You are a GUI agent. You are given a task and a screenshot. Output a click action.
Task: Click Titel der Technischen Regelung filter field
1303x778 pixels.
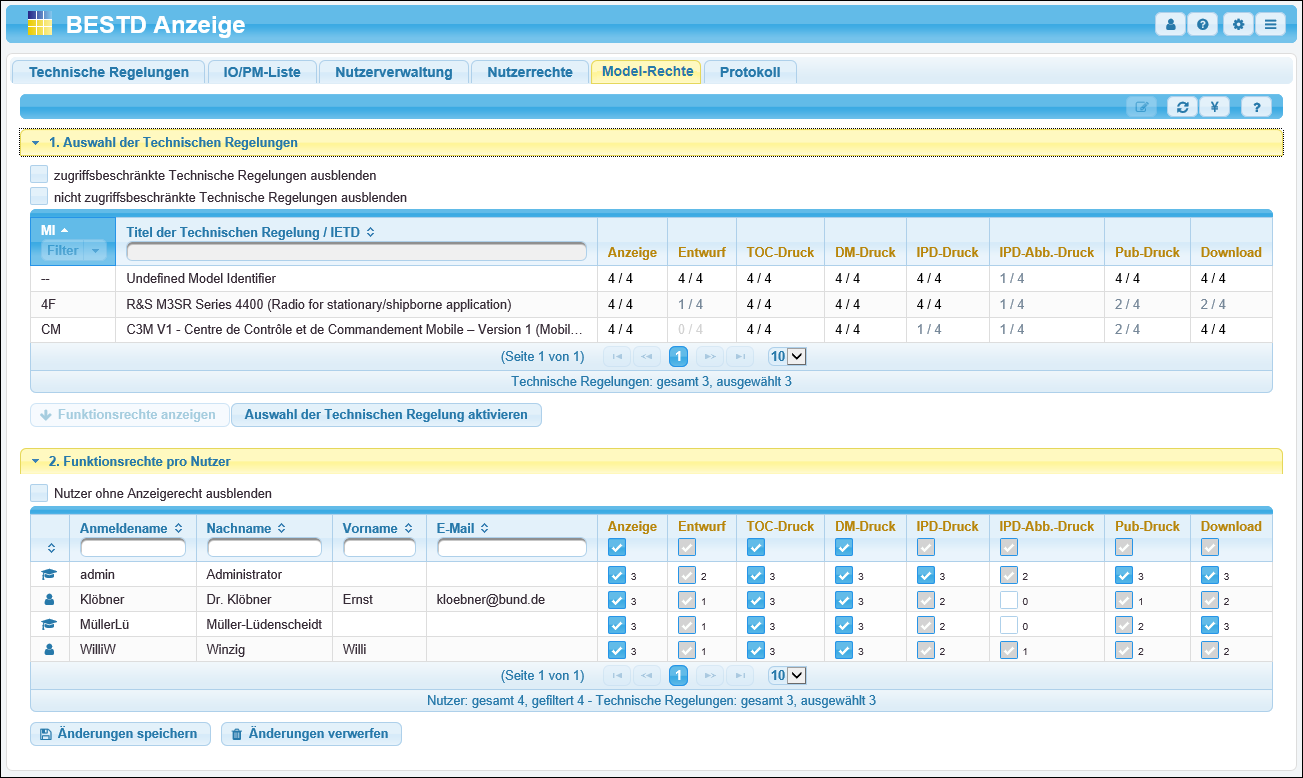[356, 251]
